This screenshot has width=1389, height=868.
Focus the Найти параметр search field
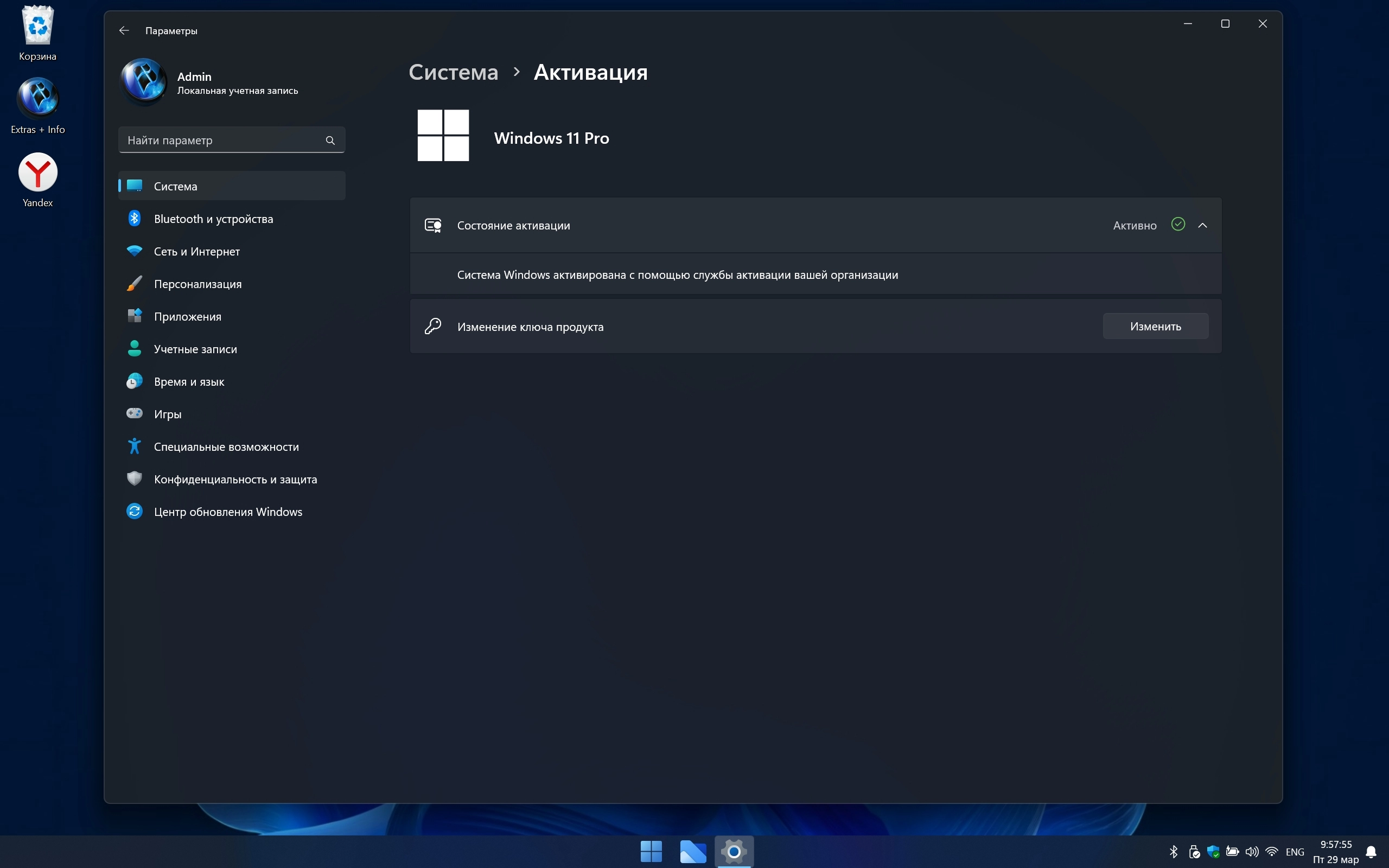221,140
